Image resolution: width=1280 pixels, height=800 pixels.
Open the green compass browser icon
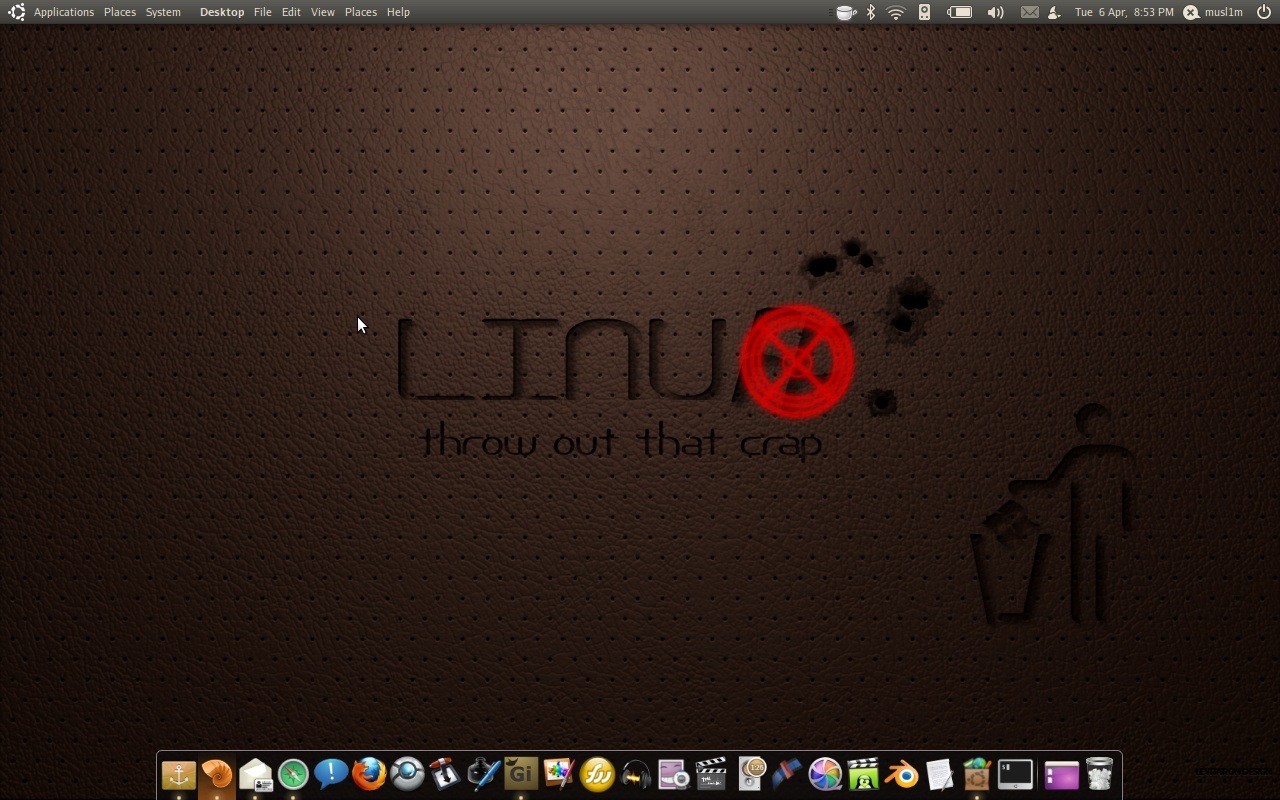point(293,775)
